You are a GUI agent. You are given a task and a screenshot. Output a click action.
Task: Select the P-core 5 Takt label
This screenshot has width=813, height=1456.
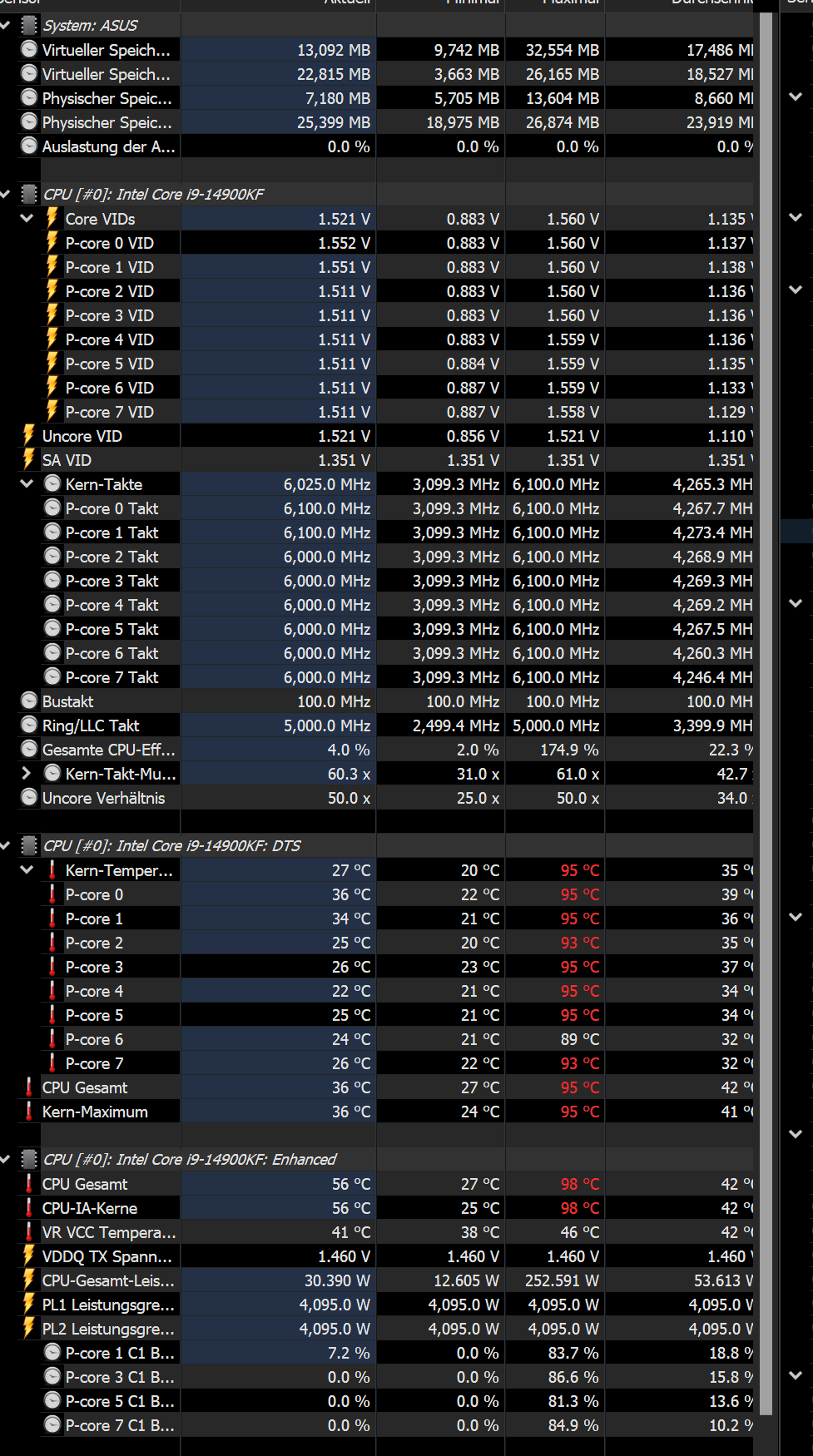click(112, 629)
